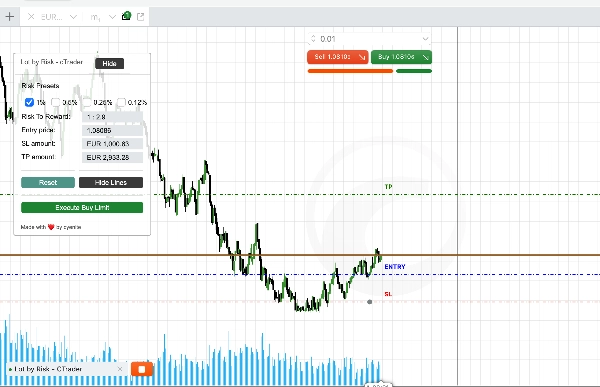The image size is (600, 387).
Task: Enable the 0.25% risk preset
Action: click(x=87, y=102)
